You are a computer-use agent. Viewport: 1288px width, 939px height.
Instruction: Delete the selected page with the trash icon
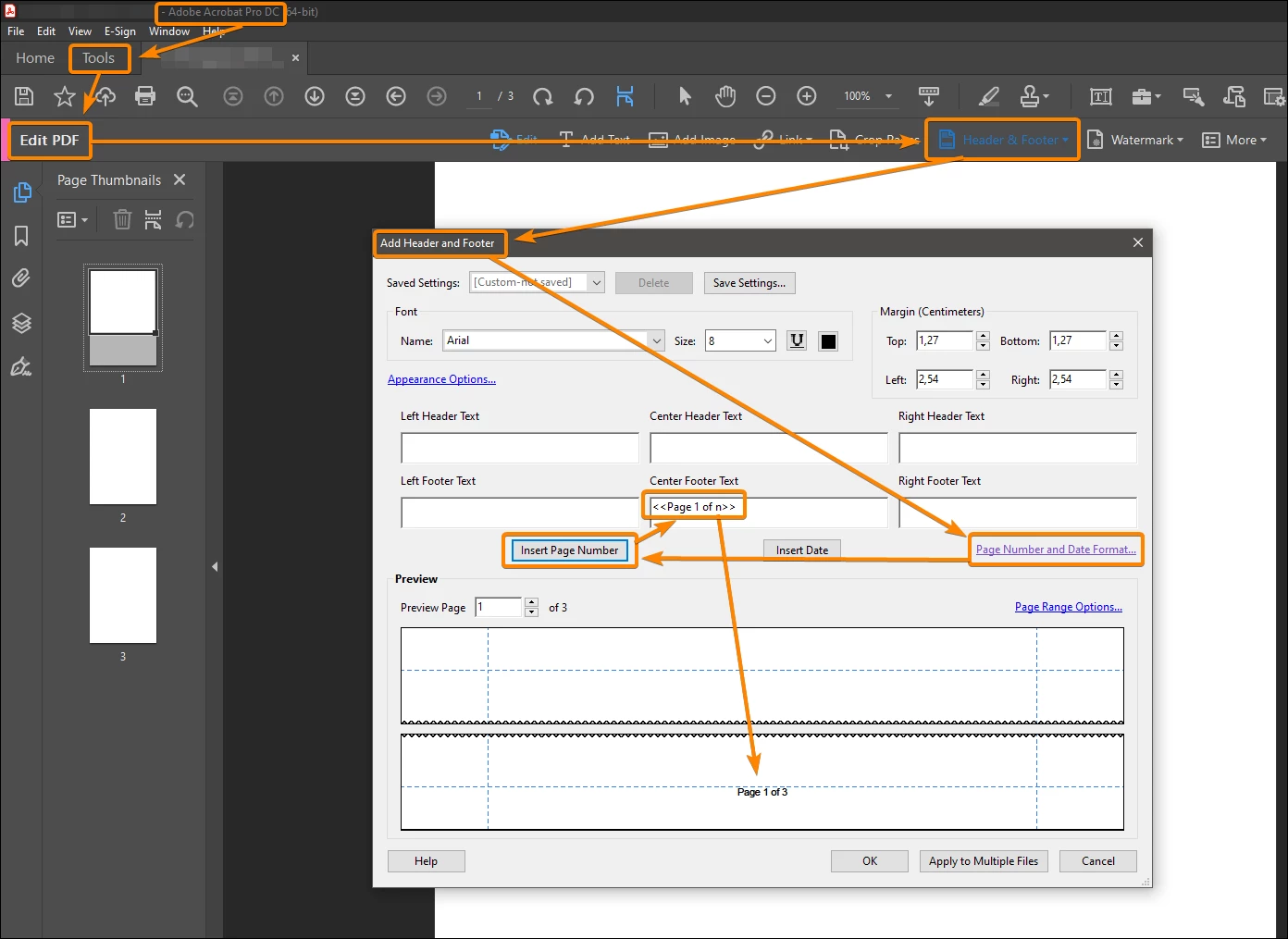click(122, 219)
